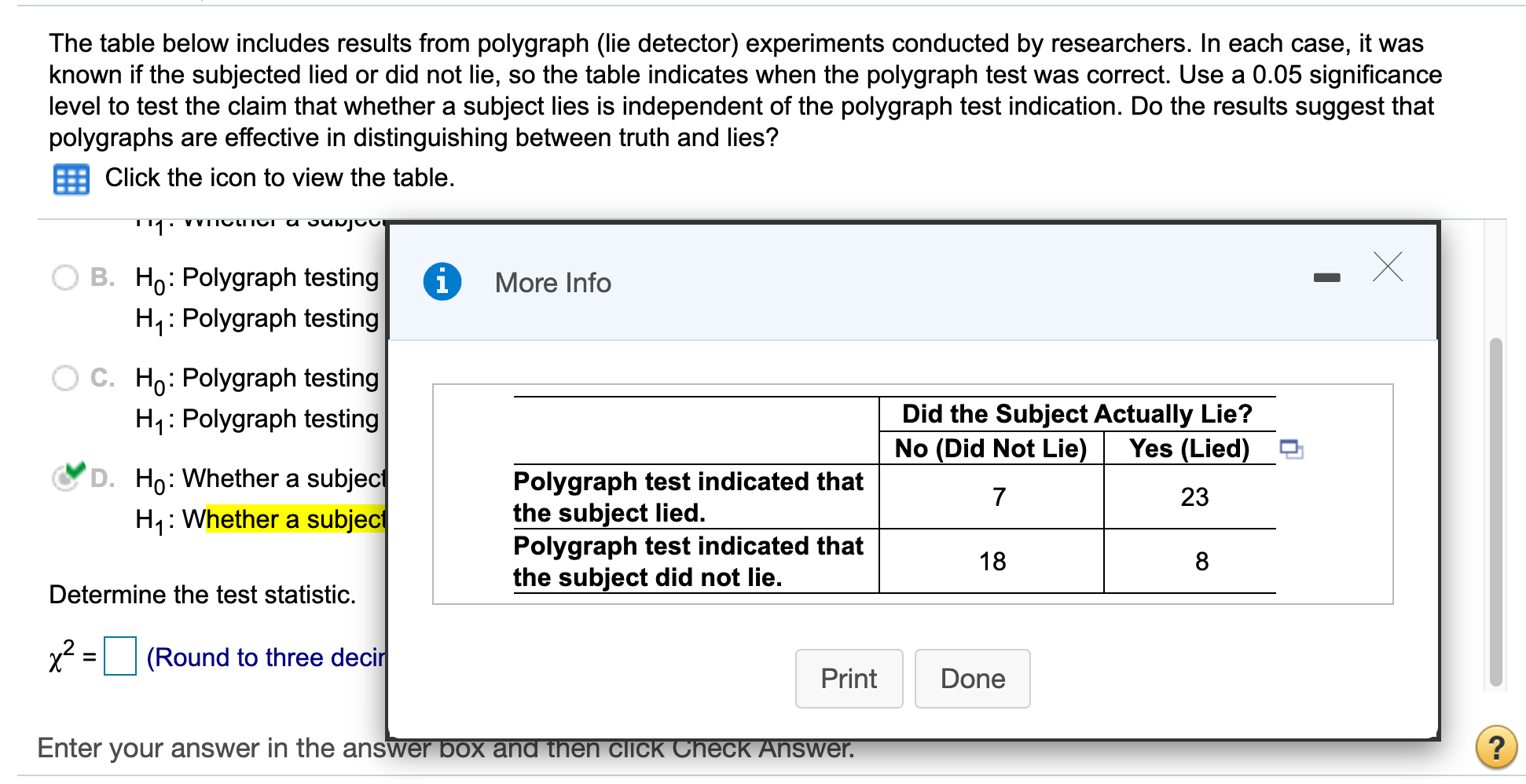Click the 'No (Did Not Lie)' column header
Image resolution: width=1526 pixels, height=784 pixels.
(x=992, y=449)
